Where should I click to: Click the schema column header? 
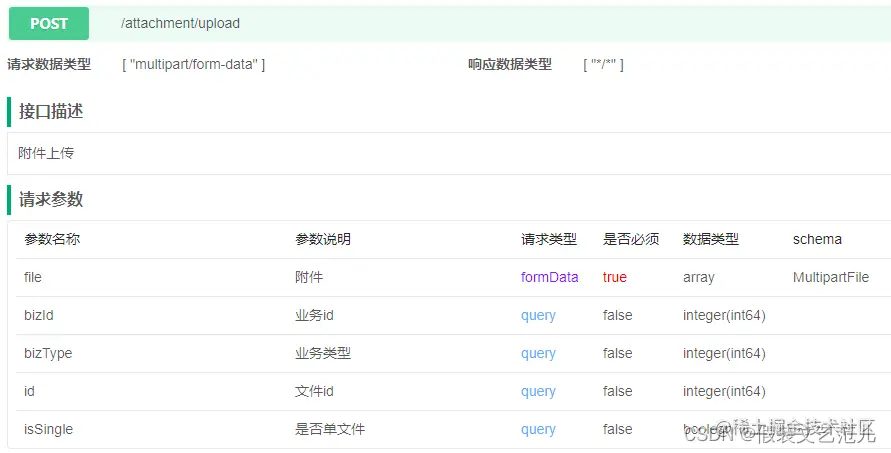pyautogui.click(x=817, y=239)
